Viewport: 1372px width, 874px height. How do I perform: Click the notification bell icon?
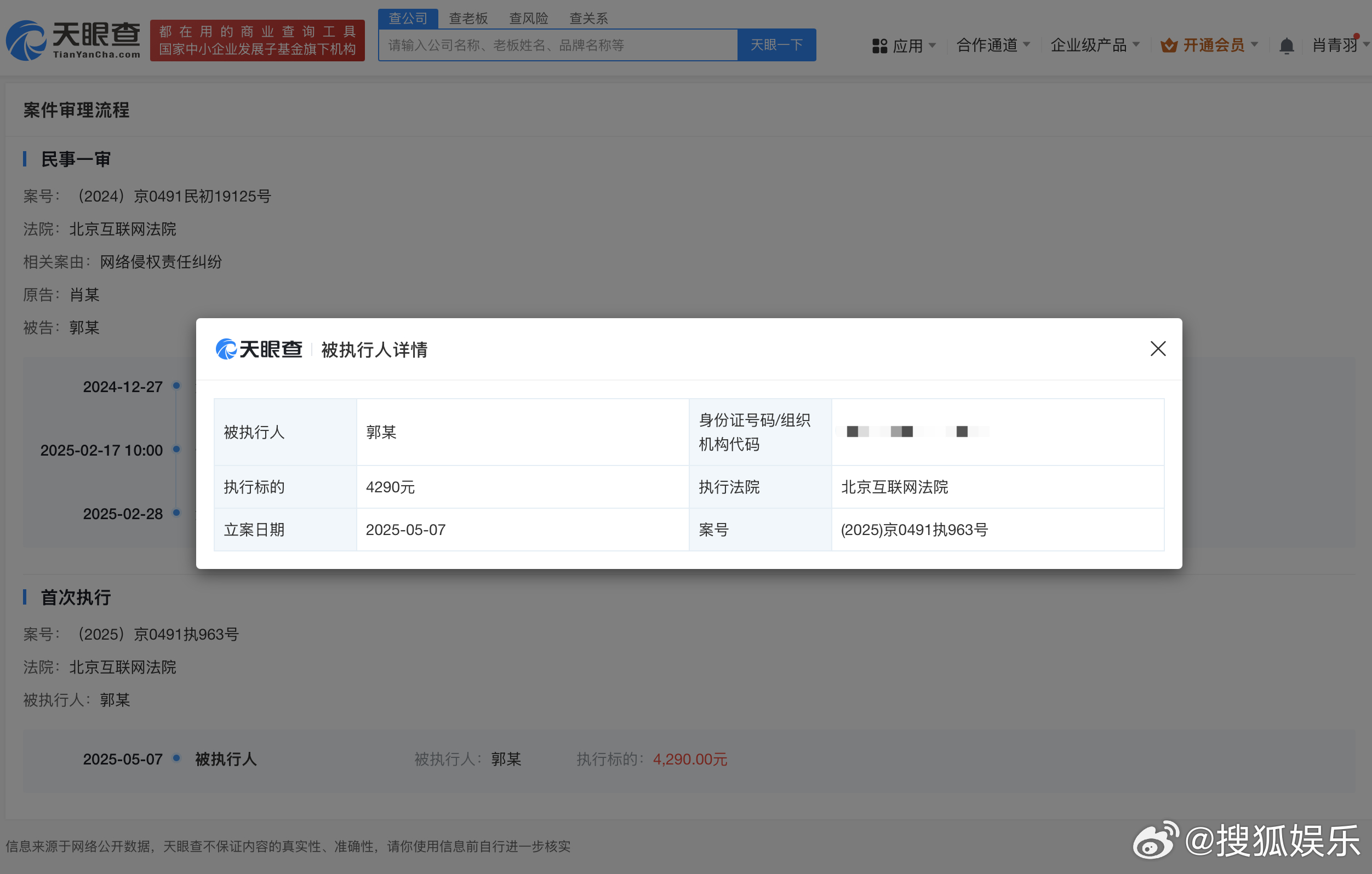pos(1286,45)
